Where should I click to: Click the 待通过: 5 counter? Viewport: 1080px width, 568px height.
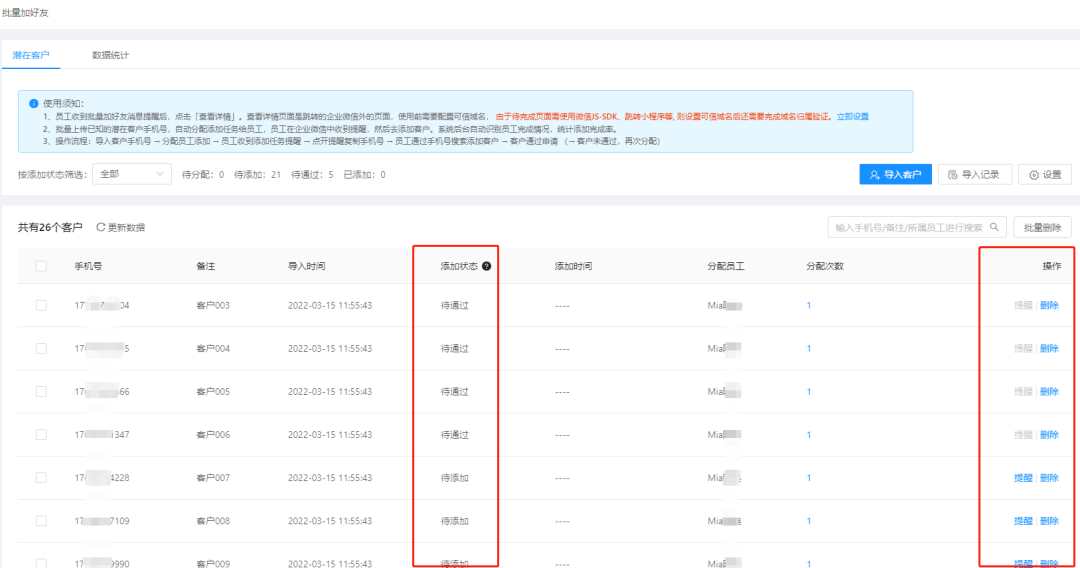coord(312,175)
